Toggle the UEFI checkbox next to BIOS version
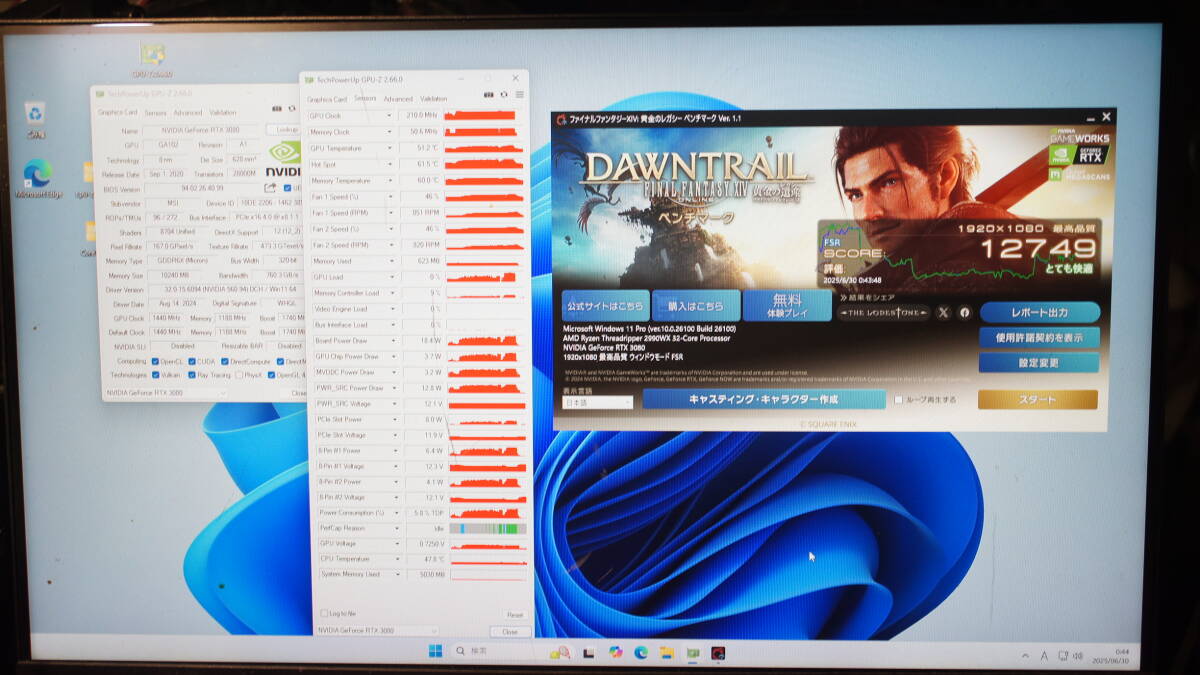1200x675 pixels. click(288, 187)
